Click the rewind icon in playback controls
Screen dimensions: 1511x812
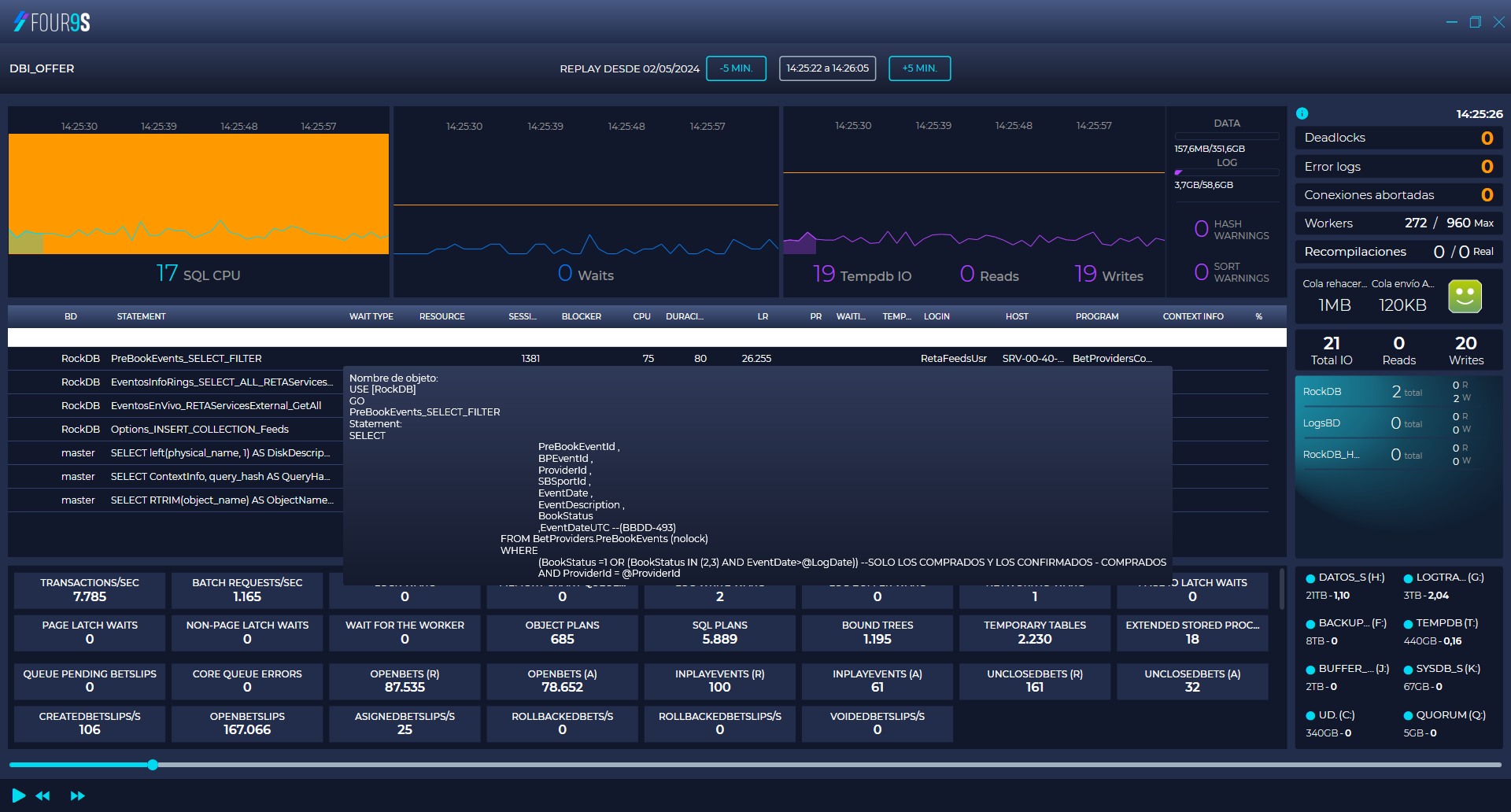click(43, 795)
